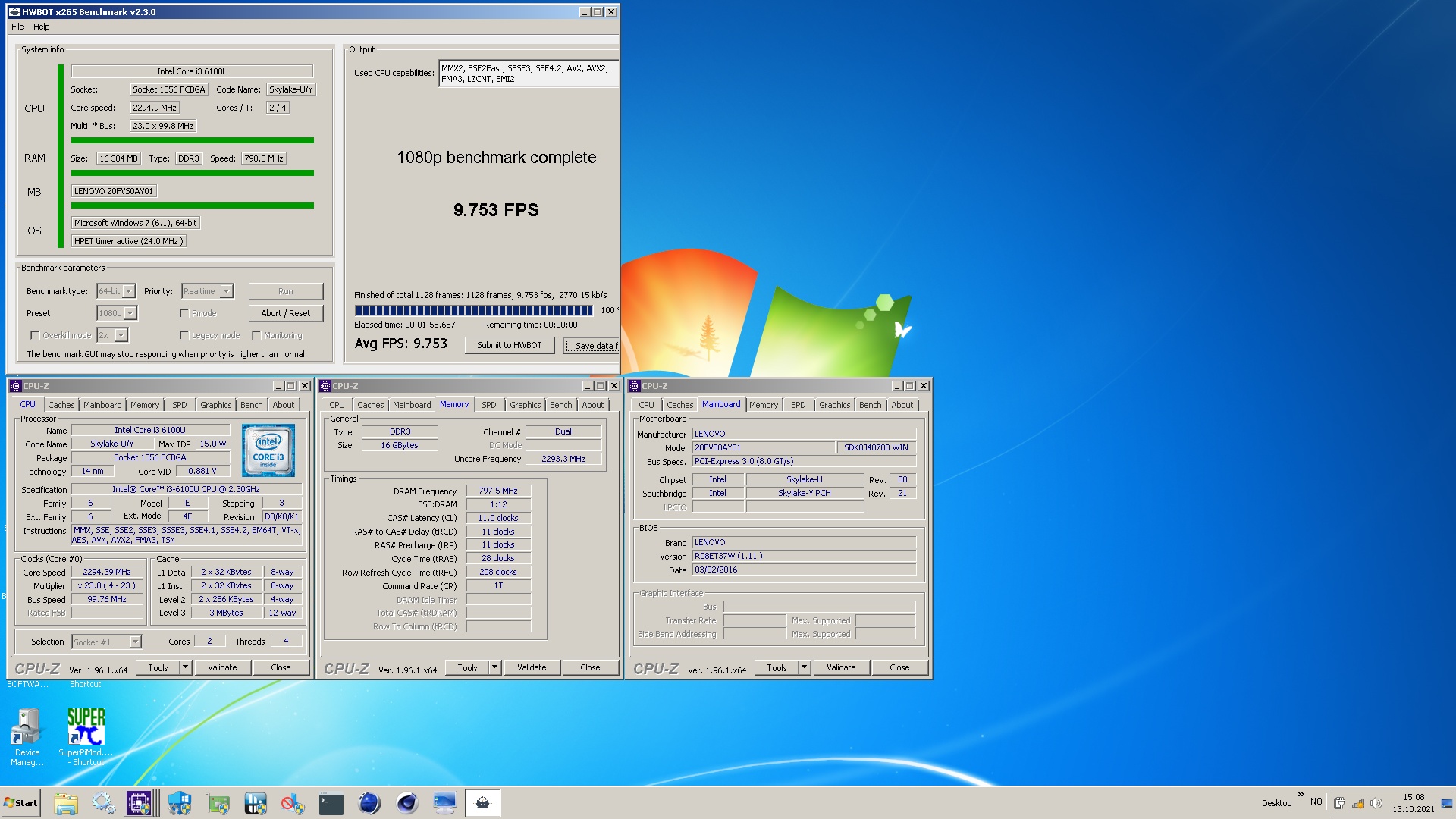Click Submit to HWBOT button
The width and height of the screenshot is (1456, 819).
point(510,345)
